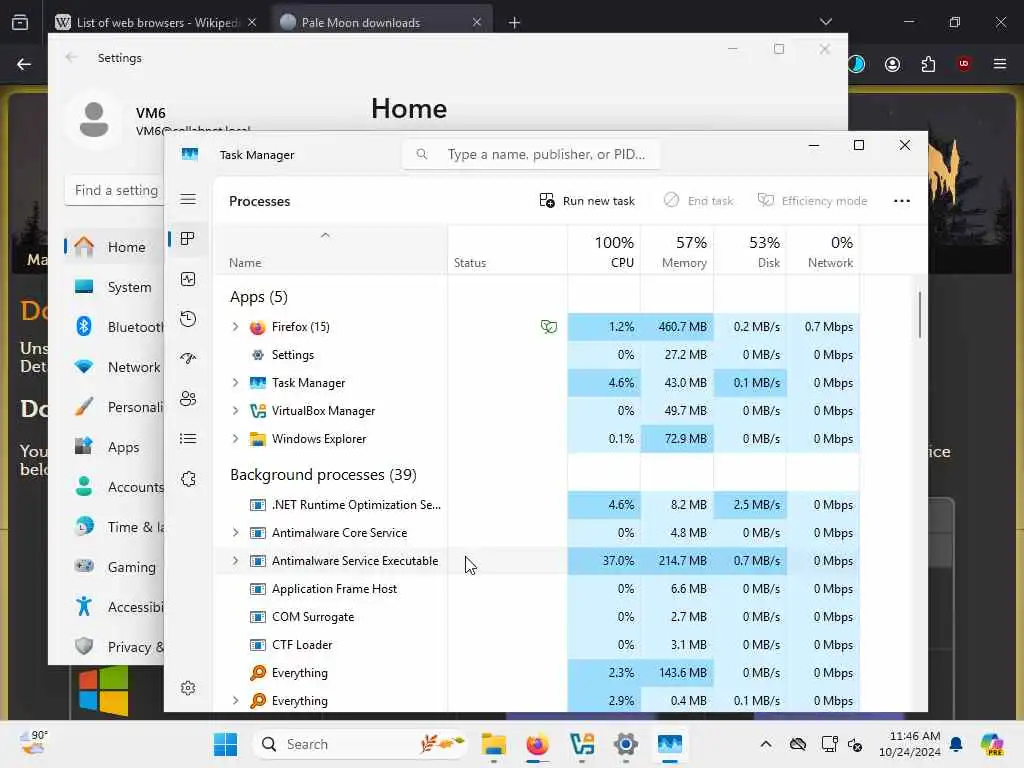Screen dimensions: 1024x768
Task: Open Startup apps icon in Task Manager sidebar
Action: pyautogui.click(x=188, y=358)
